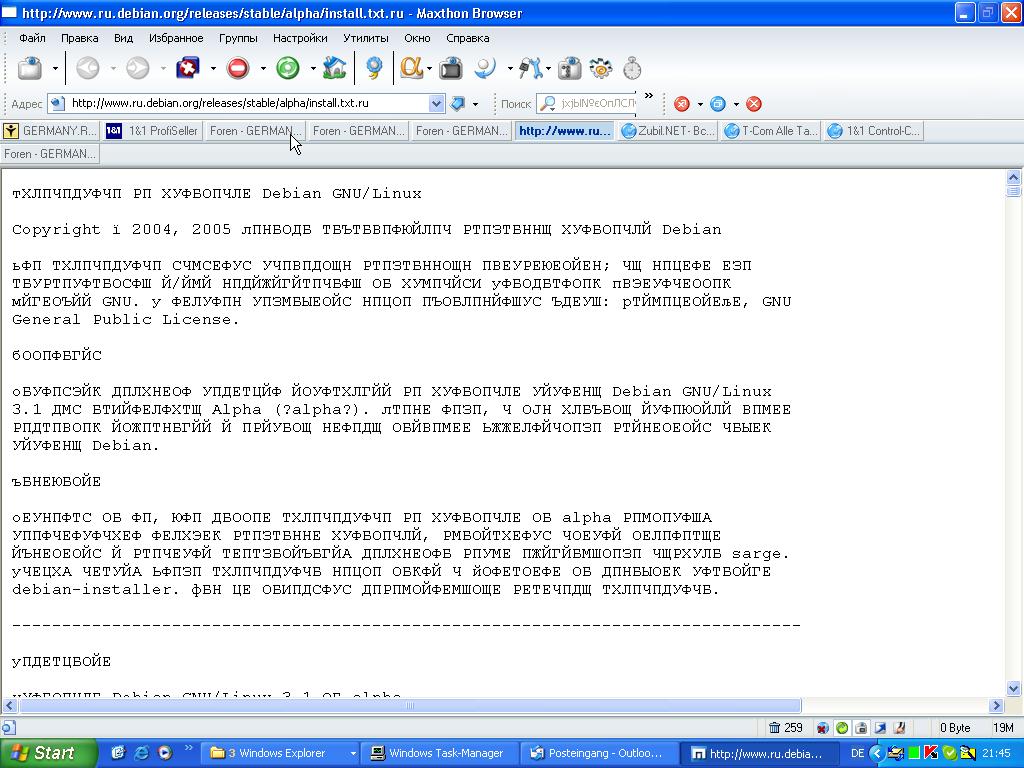Open the address bar URL history dropdown
Screen dimensions: 1024x768
tap(436, 103)
